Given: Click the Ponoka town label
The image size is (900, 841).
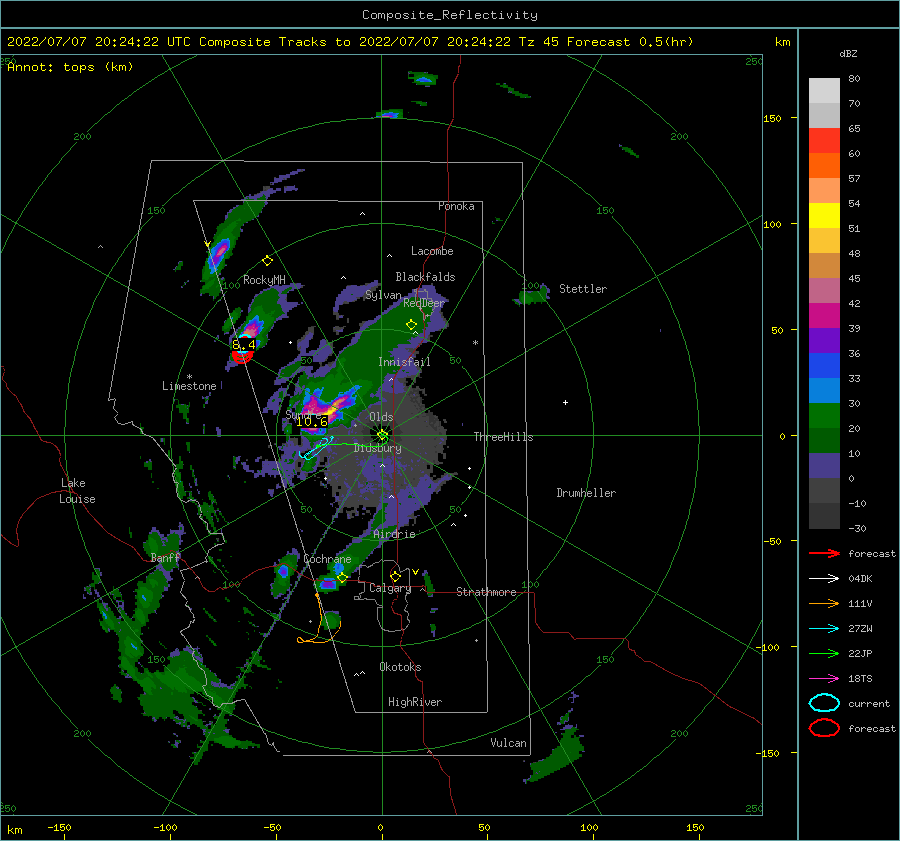Looking at the screenshot, I should pyautogui.click(x=456, y=206).
